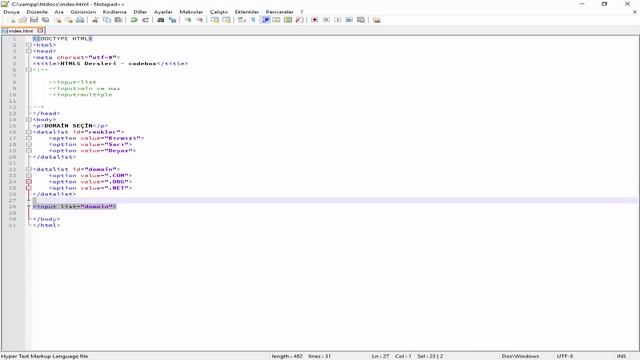Viewport: 640px width, 360px height.
Task: Click the Close All documents toolbar icon
Action: (69, 20)
